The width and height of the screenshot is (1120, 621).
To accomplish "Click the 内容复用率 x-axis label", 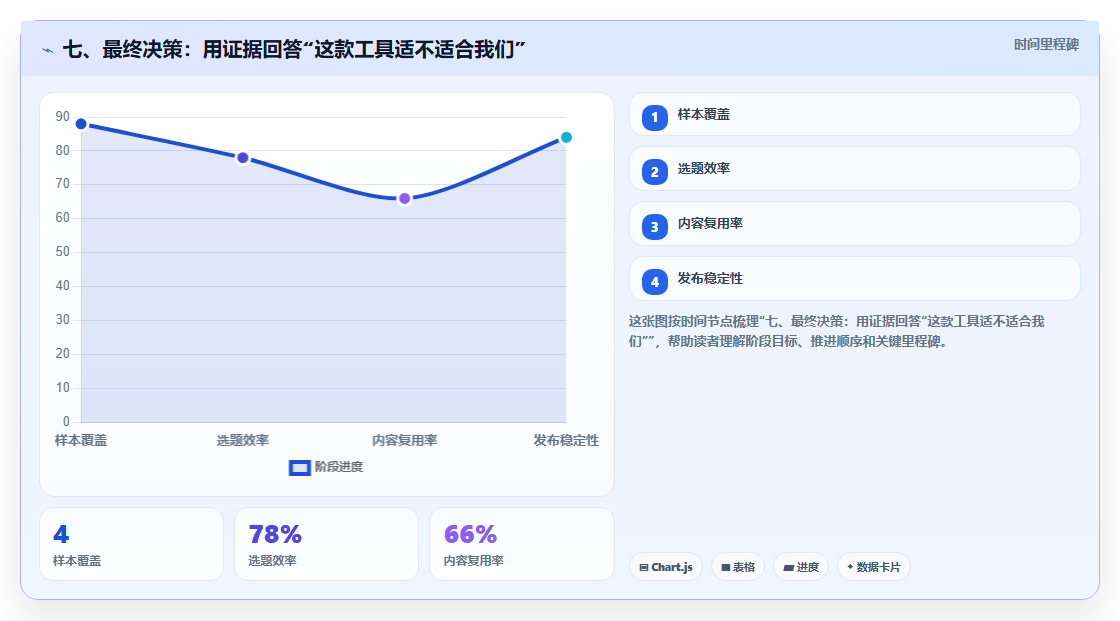I will (404, 441).
